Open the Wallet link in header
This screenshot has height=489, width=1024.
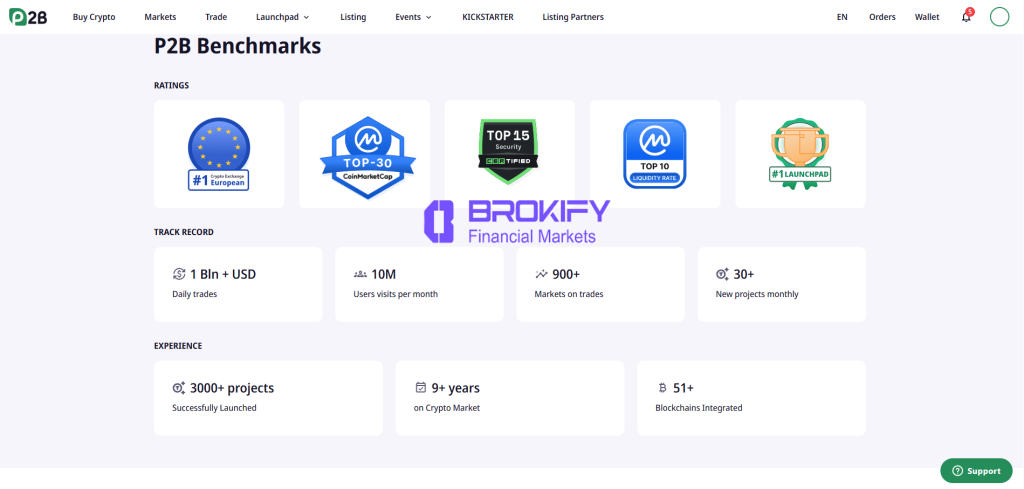point(927,17)
